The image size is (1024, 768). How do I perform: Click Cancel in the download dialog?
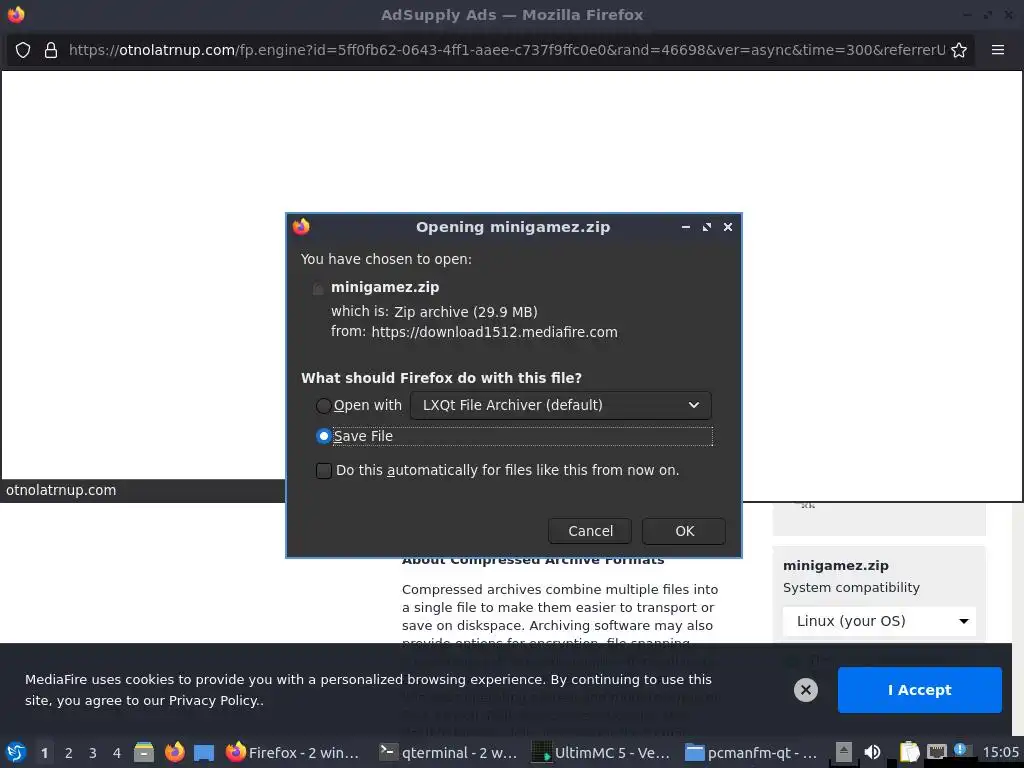[x=590, y=531]
